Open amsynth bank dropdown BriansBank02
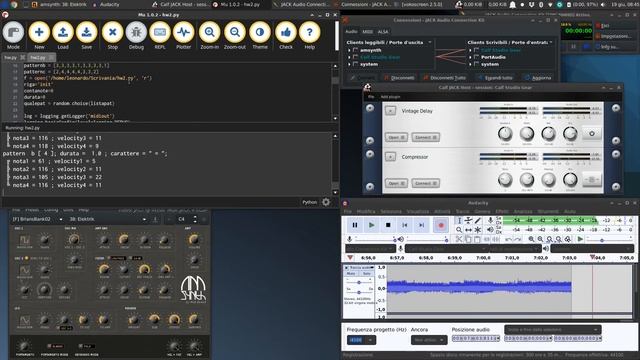 pyautogui.click(x=38, y=219)
